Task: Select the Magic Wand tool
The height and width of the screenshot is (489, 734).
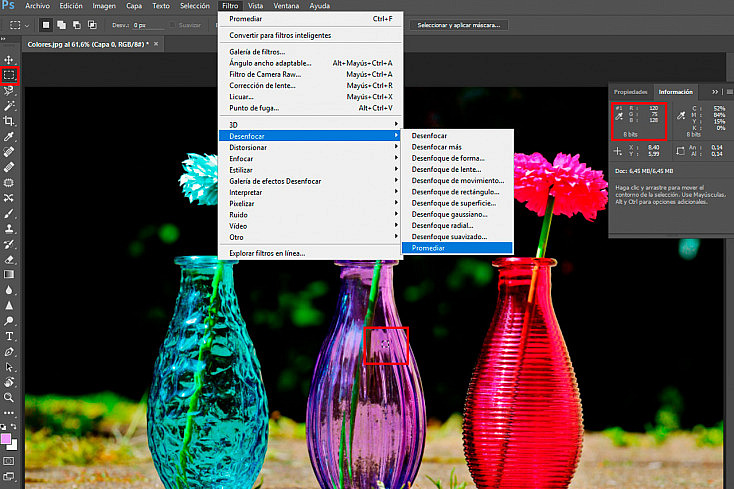Action: point(9,106)
